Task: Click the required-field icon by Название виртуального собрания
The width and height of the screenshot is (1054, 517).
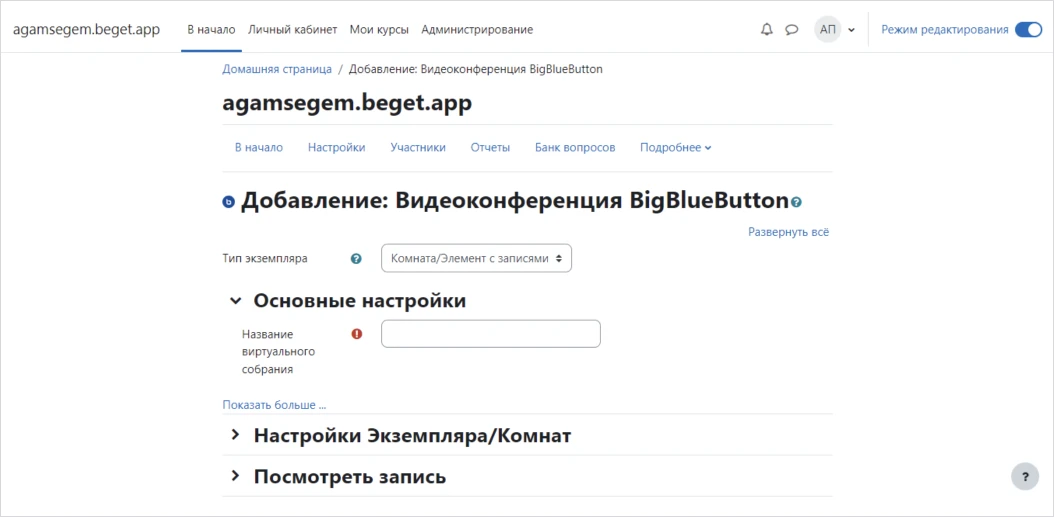Action: click(357, 333)
